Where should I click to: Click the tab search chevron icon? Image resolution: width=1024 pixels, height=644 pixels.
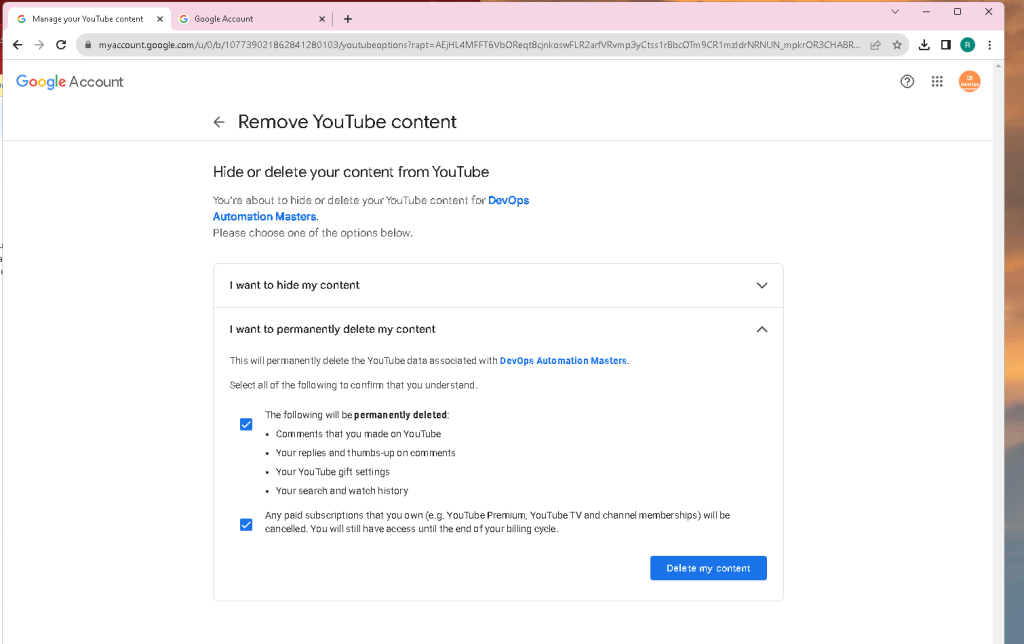(x=895, y=12)
